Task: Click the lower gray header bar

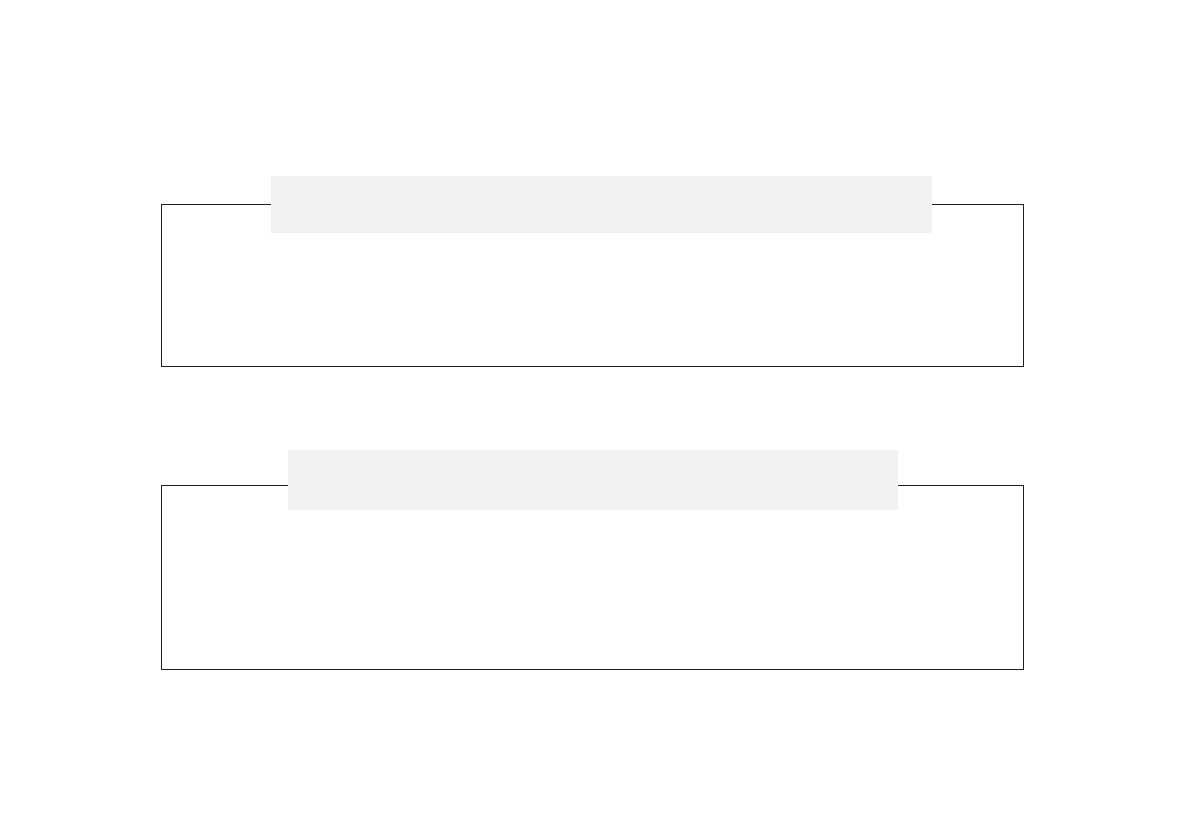Action: [592, 479]
